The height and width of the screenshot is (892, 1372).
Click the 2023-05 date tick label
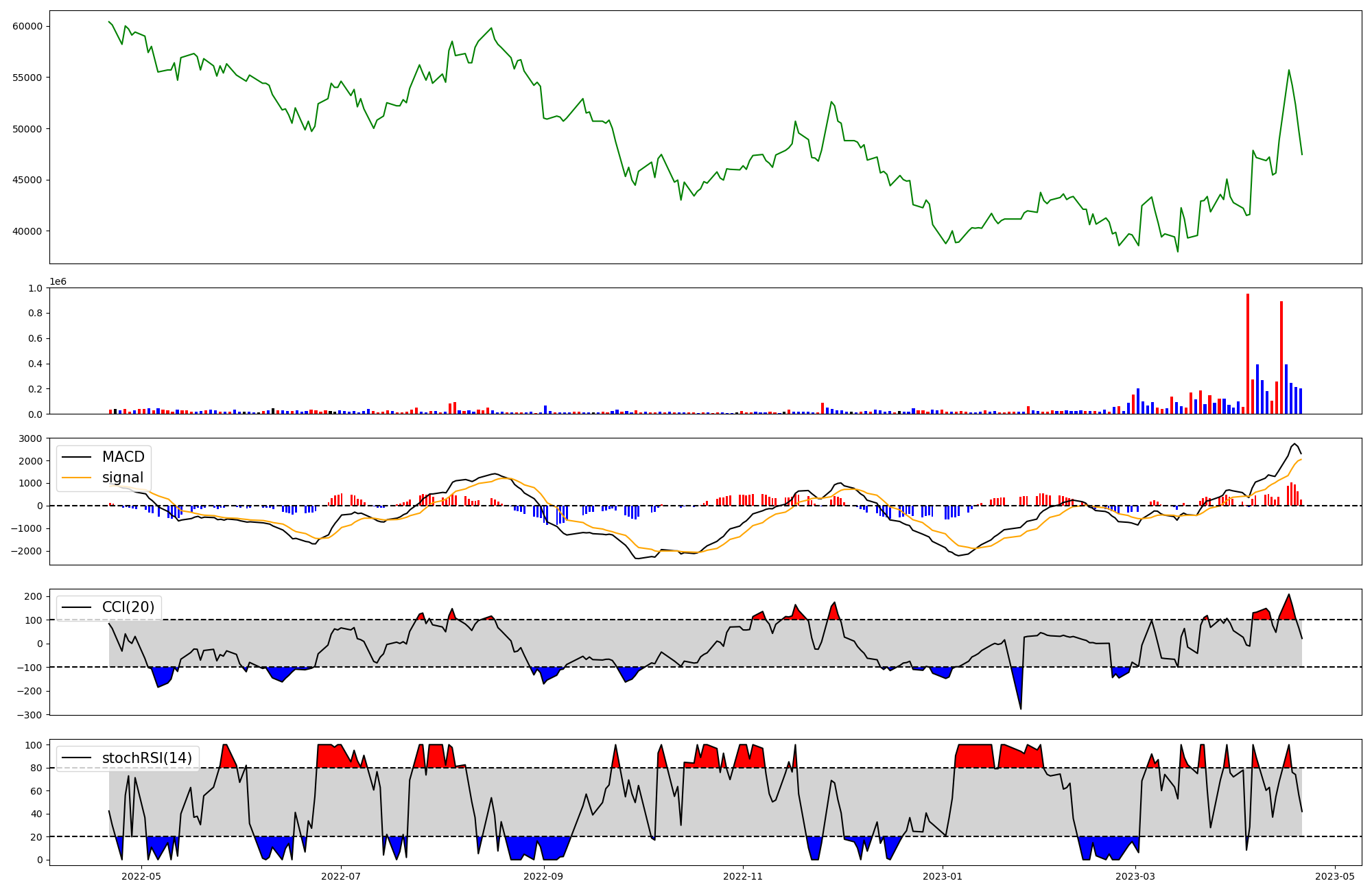click(x=1335, y=876)
